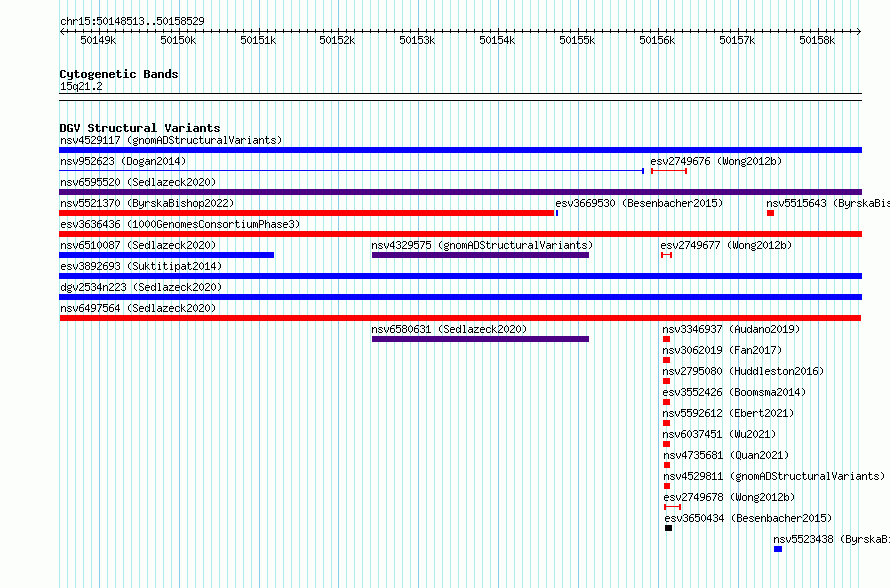Click the 50156k ruler position

click(x=657, y=40)
